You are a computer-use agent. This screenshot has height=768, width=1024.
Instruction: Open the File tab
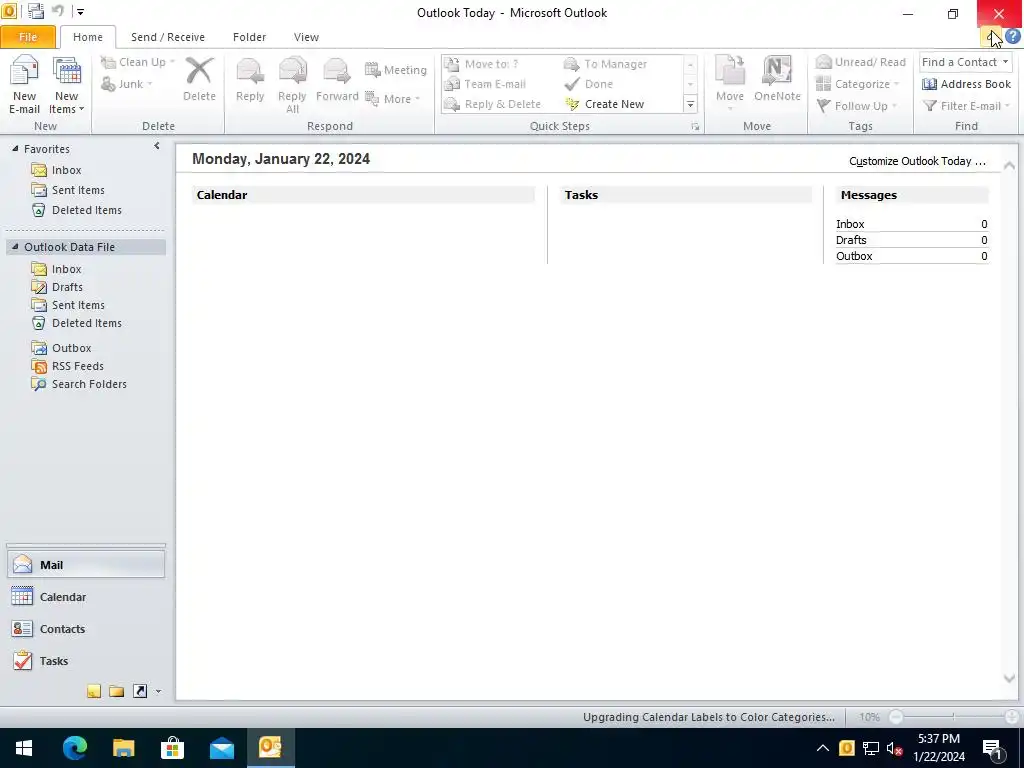pyautogui.click(x=27, y=37)
